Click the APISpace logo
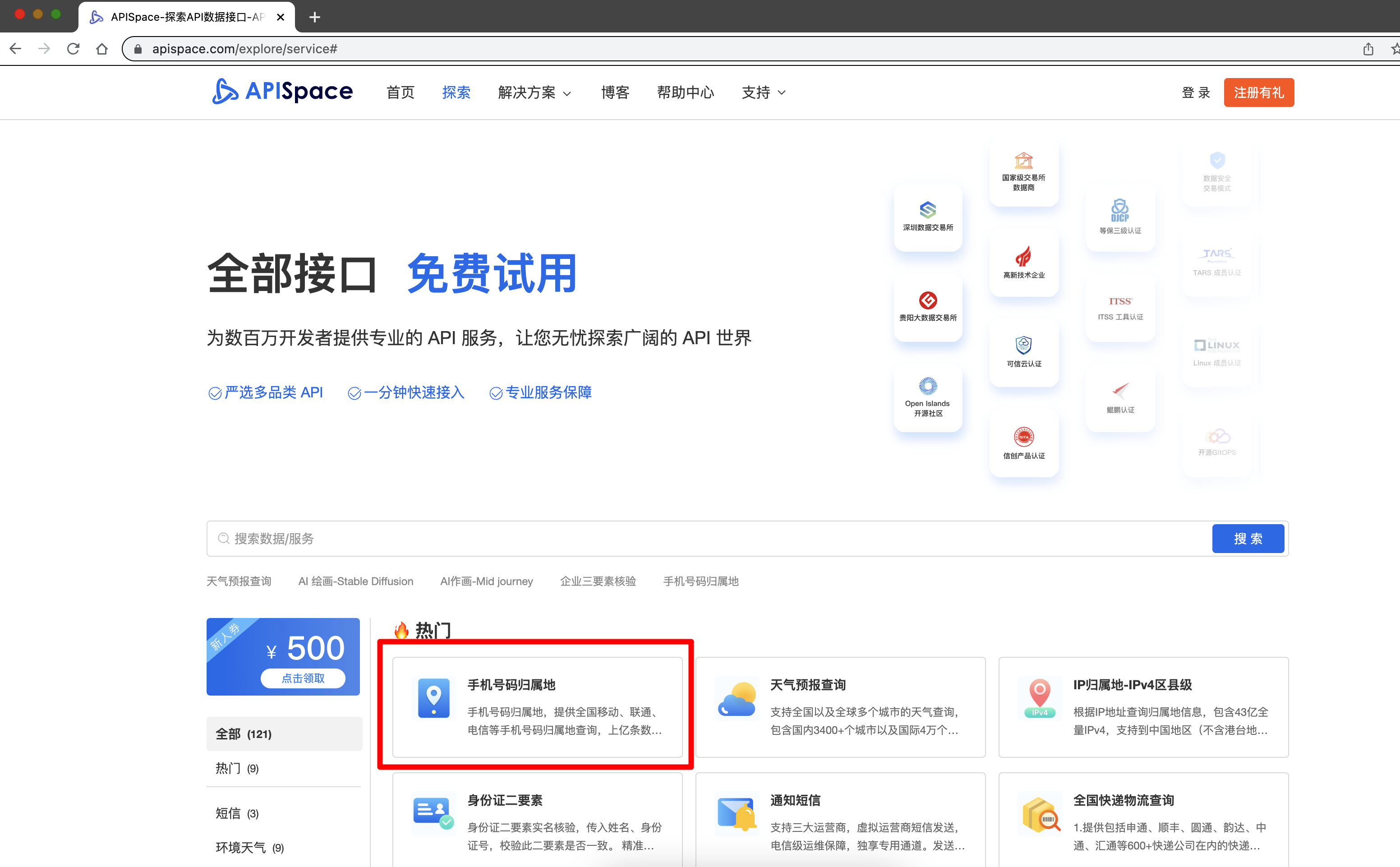Screen dimensions: 1400x867 coord(282,92)
